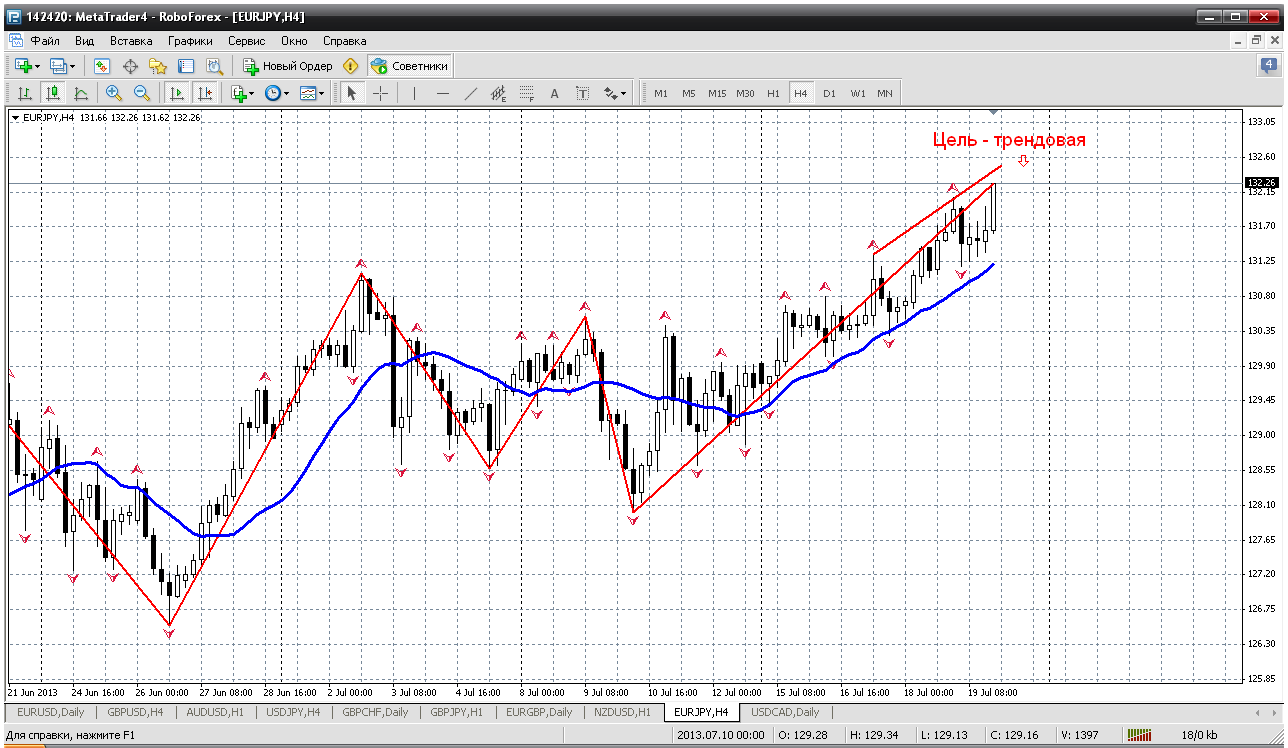1288x748 pixels.
Task: Open the Графики menu
Action: (190, 41)
